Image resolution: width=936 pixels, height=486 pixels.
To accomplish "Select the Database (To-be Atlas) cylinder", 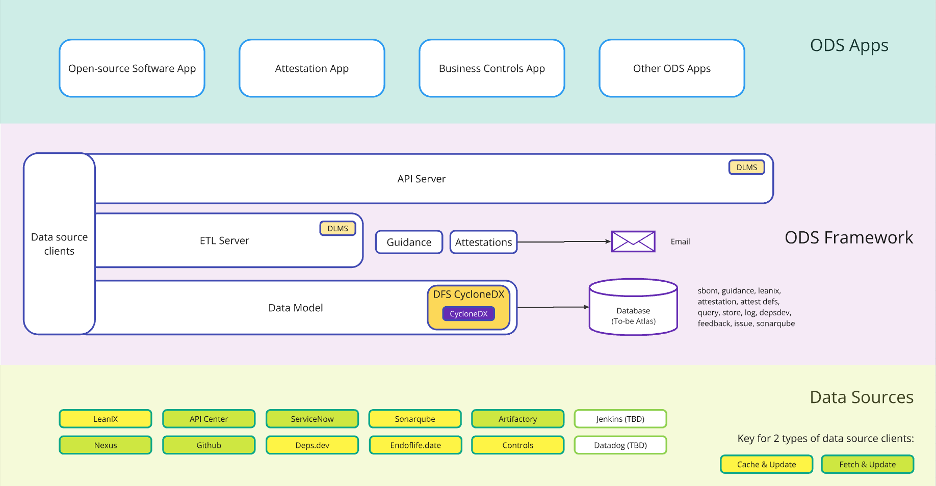I will pos(633,307).
